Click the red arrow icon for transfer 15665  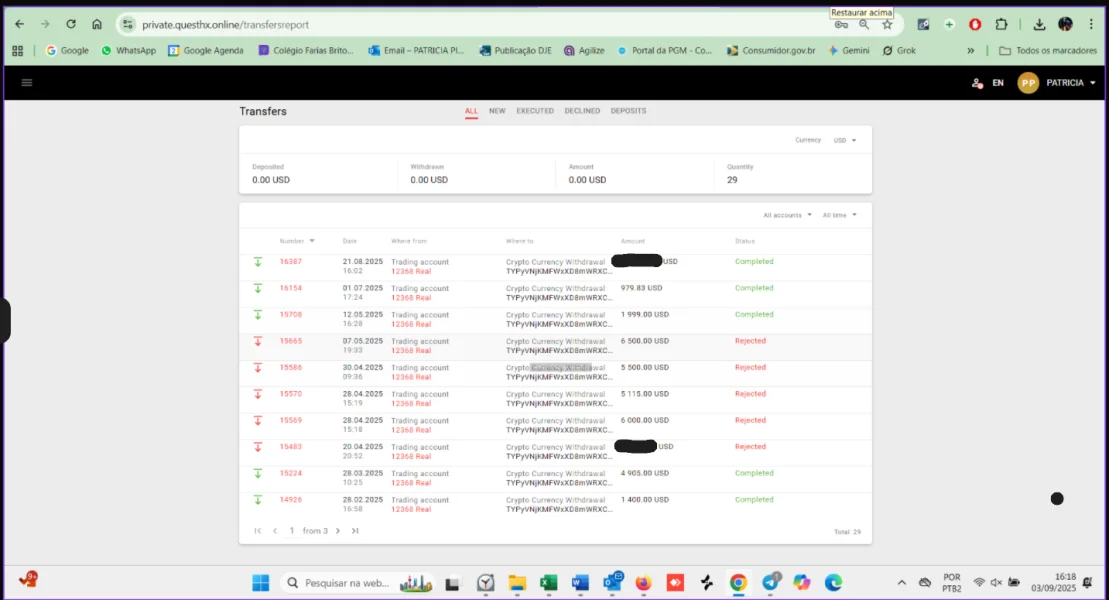(258, 341)
